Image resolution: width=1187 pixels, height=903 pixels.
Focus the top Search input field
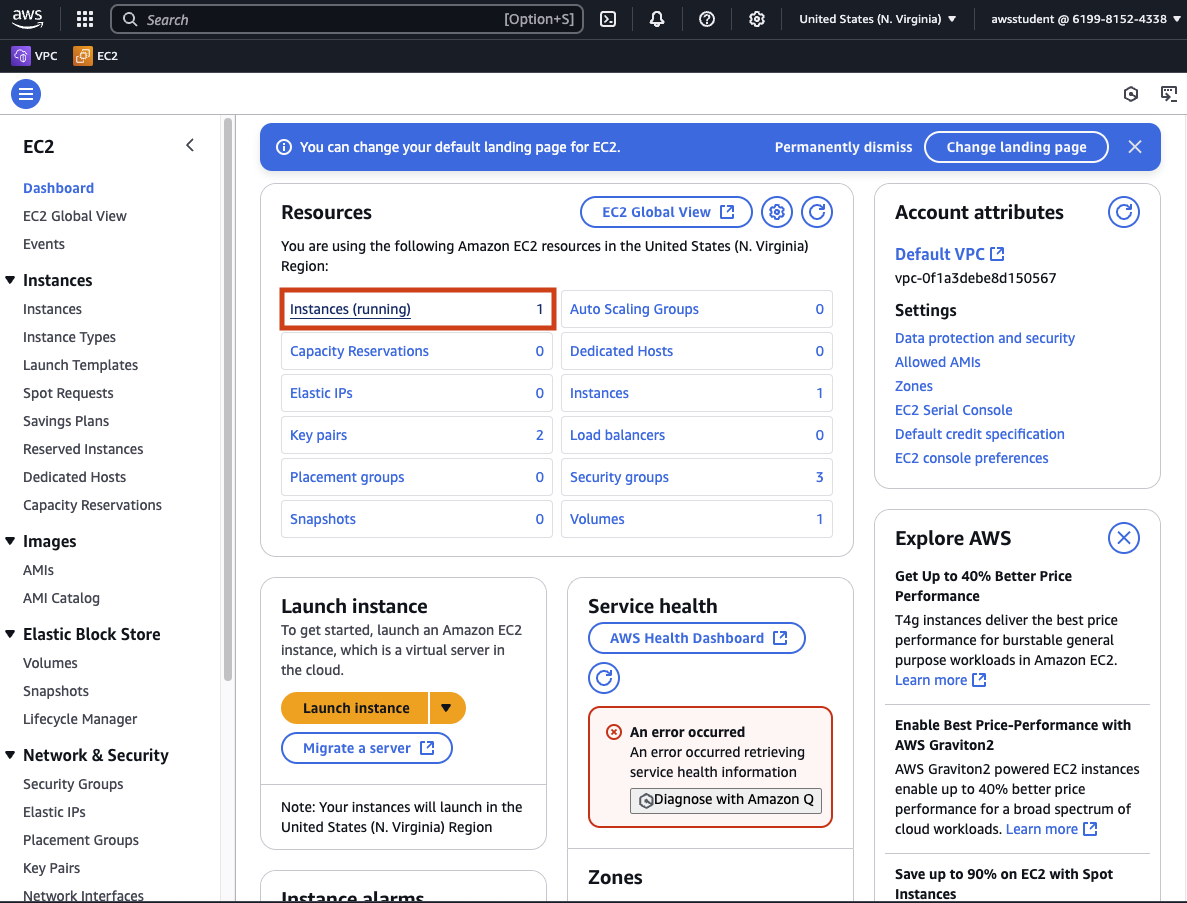click(347, 19)
